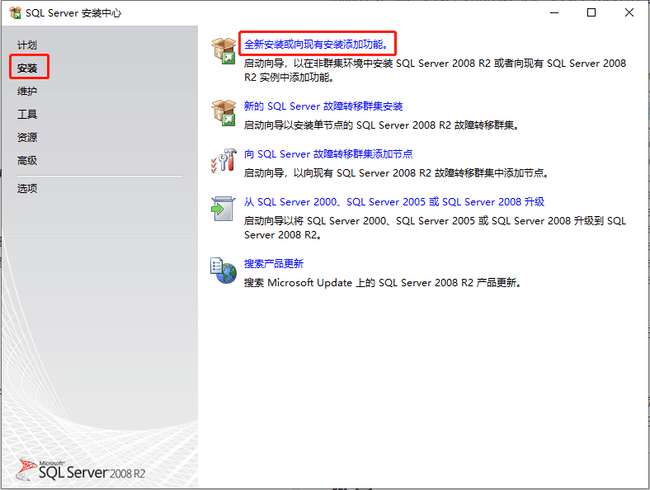Minimize the installation center window
The height and width of the screenshot is (490, 650).
[x=554, y=13]
